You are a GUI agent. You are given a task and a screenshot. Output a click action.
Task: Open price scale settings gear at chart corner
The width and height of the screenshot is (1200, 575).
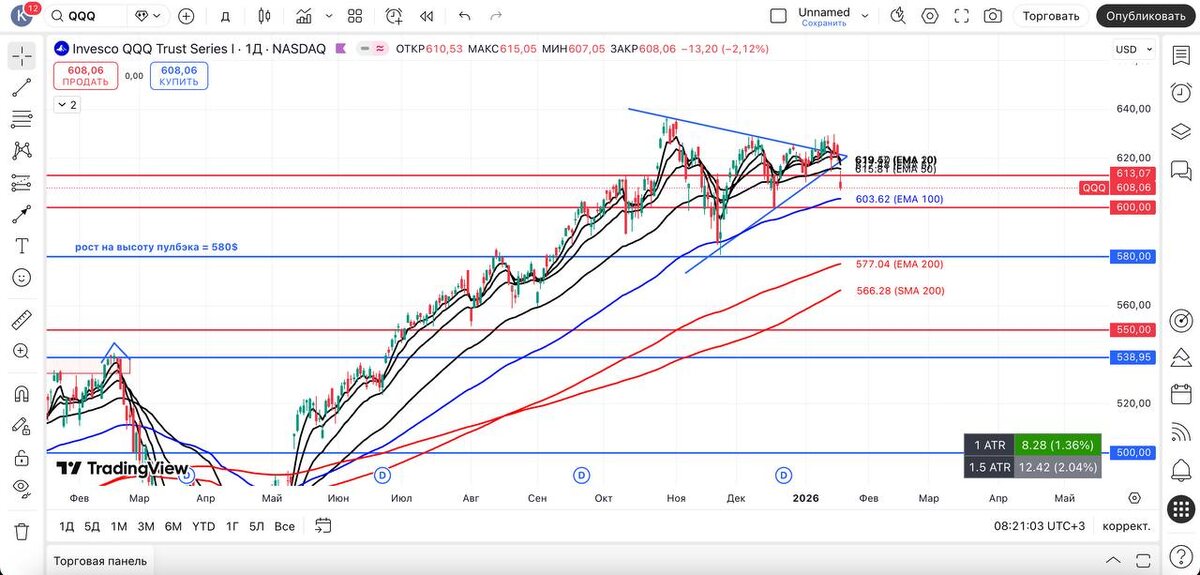click(x=1134, y=497)
